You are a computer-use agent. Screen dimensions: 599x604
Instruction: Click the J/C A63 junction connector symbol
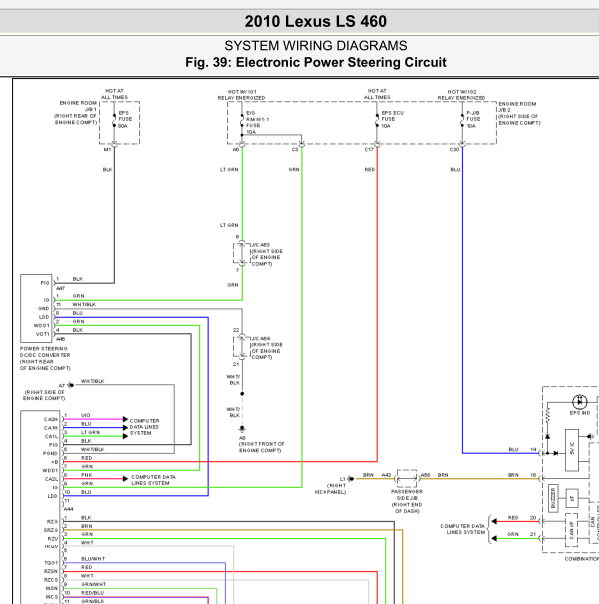click(x=242, y=253)
